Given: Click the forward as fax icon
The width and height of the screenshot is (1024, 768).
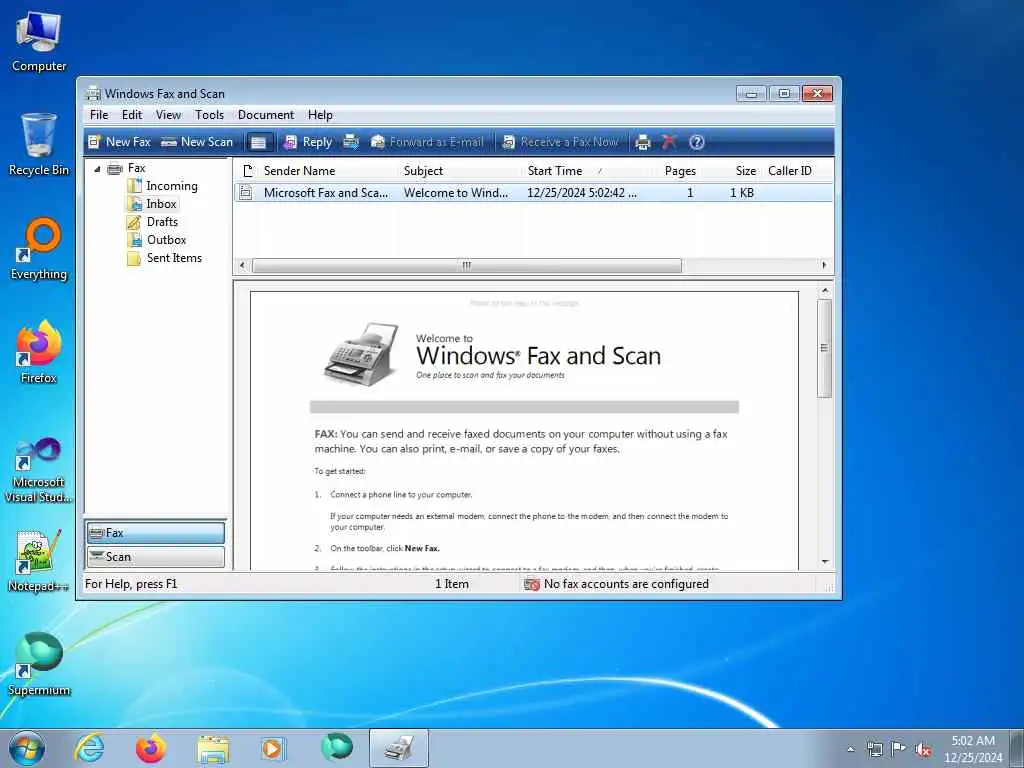Looking at the screenshot, I should (351, 142).
